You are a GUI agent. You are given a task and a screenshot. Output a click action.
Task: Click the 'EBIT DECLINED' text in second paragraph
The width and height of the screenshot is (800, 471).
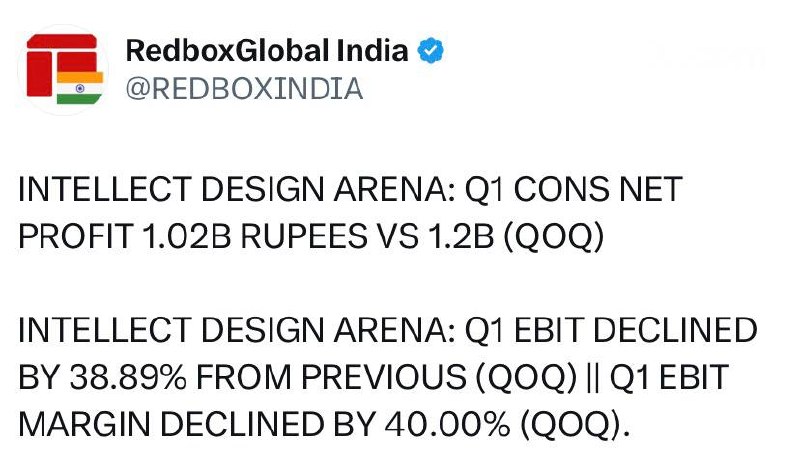tap(635, 330)
